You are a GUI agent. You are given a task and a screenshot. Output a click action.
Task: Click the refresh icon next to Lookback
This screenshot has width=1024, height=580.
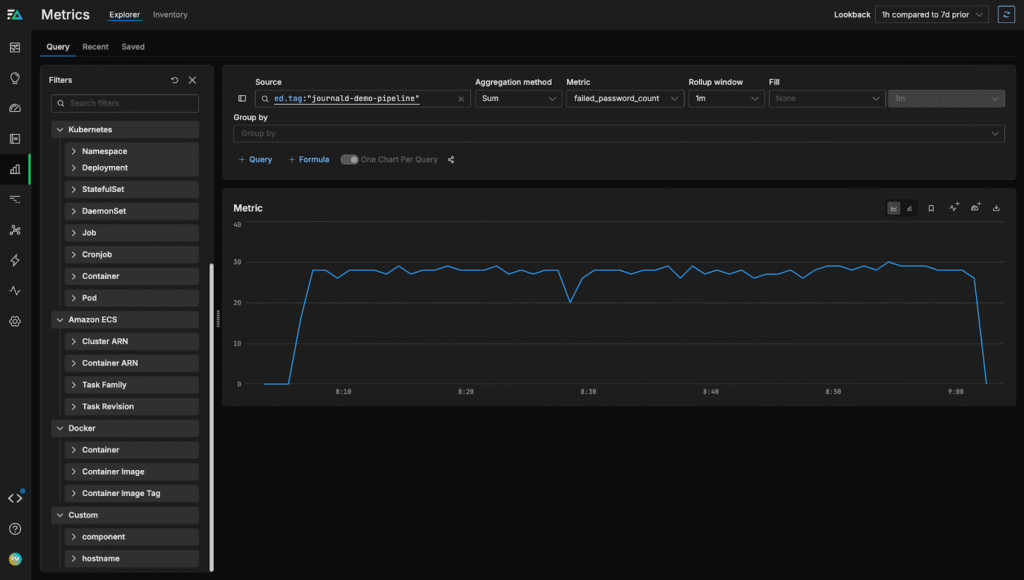pyautogui.click(x=1006, y=15)
